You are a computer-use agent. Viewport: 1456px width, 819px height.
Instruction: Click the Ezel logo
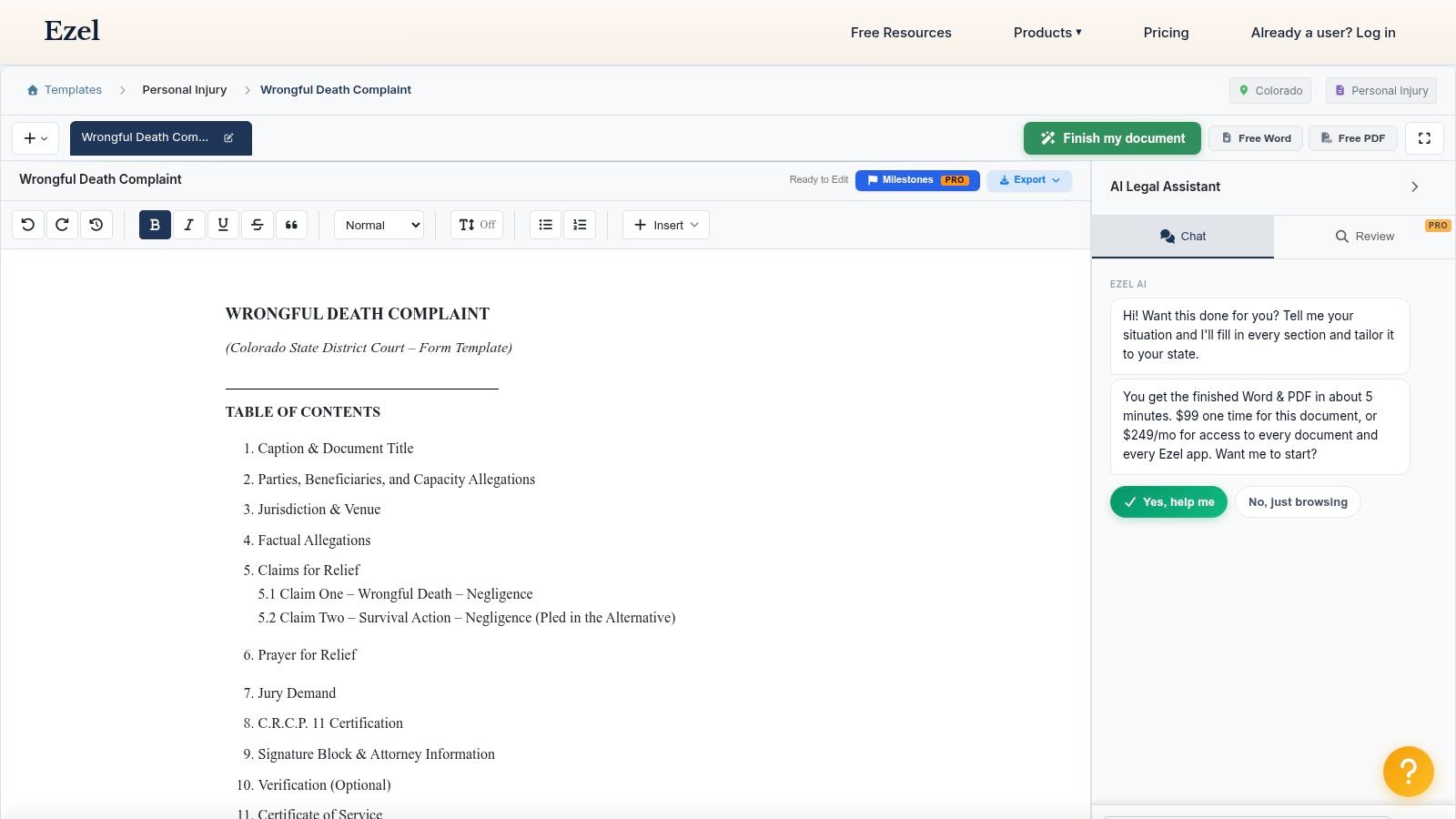click(x=72, y=31)
